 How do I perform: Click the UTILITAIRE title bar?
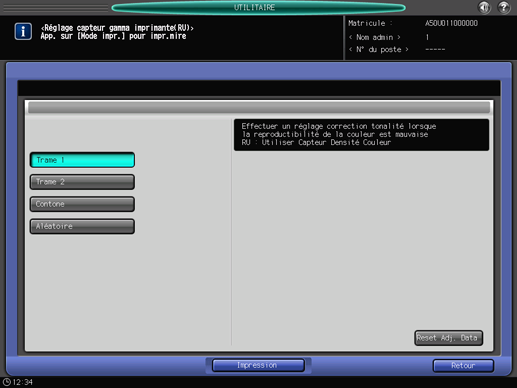(258, 8)
